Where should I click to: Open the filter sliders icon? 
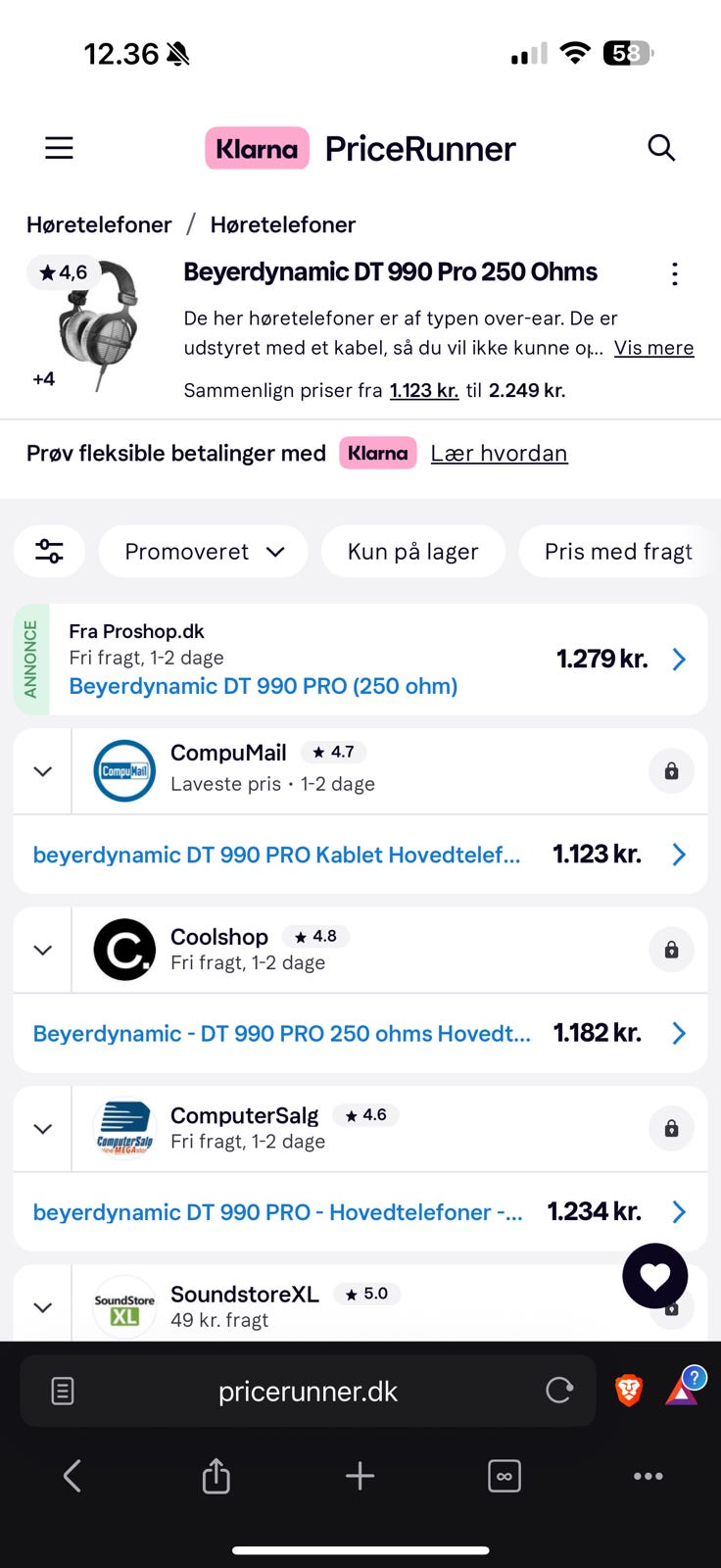(x=49, y=552)
